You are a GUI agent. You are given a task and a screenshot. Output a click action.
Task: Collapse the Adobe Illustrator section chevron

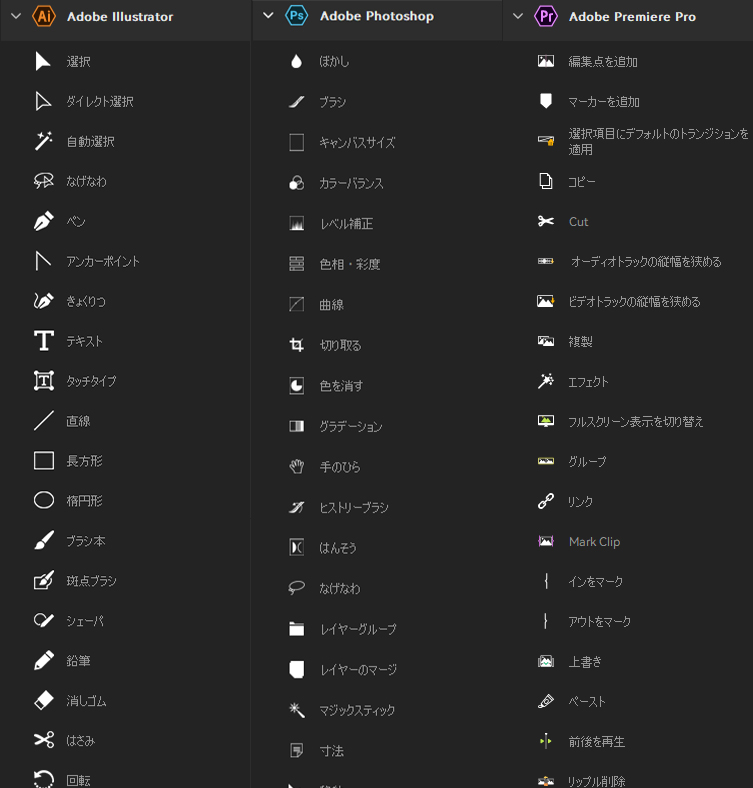coord(16,16)
